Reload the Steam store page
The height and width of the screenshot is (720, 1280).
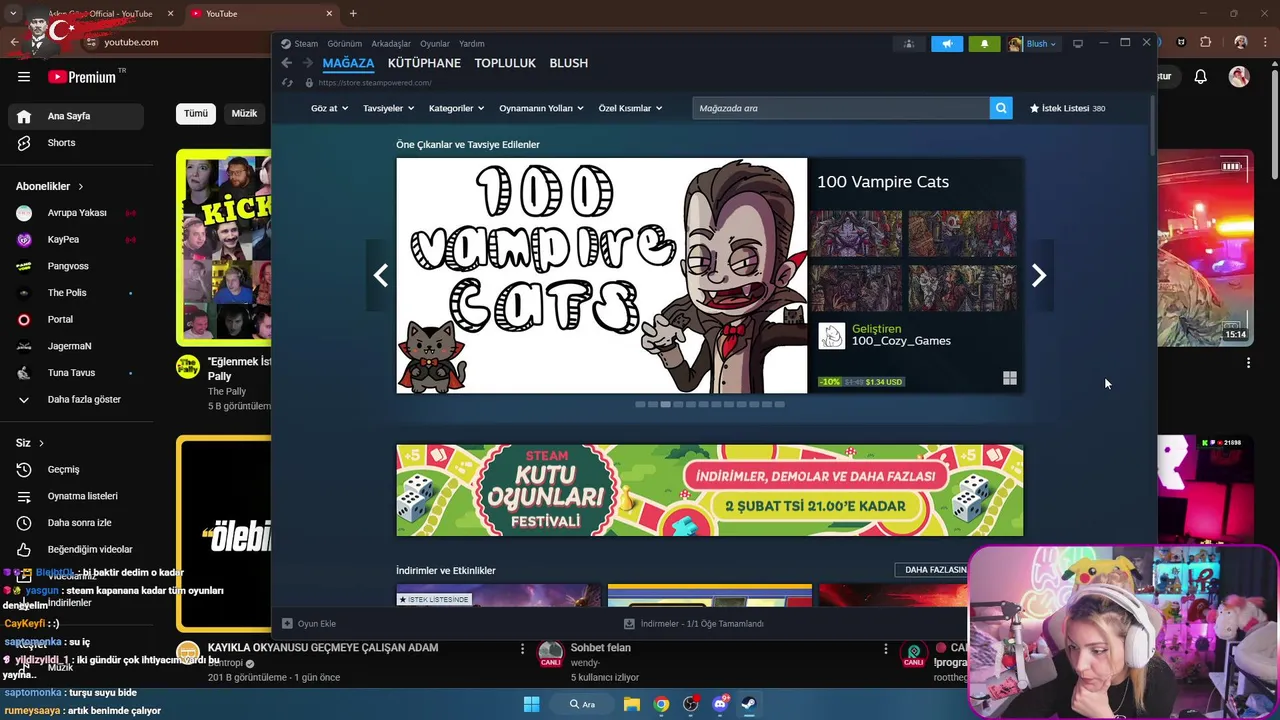pos(288,83)
